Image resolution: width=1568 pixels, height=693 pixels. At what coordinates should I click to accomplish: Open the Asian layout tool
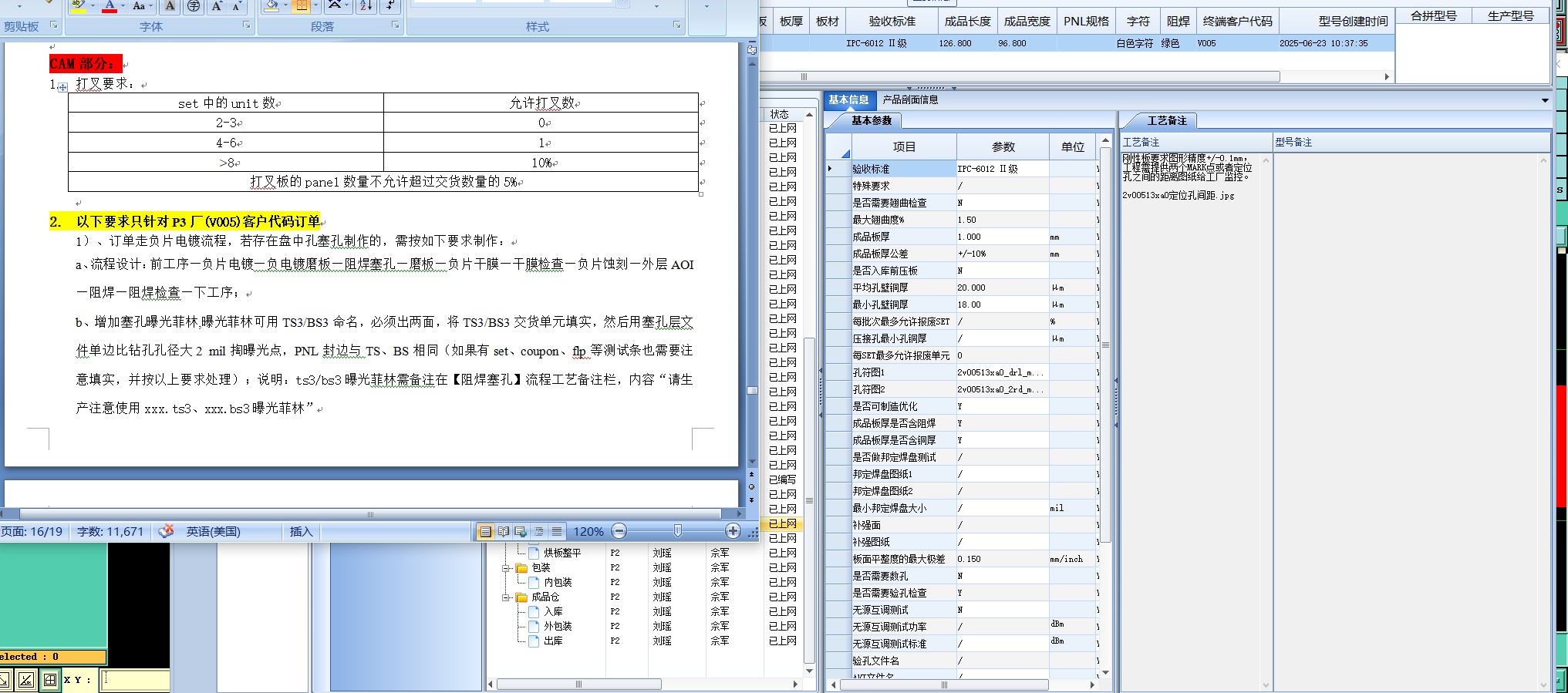336,5
